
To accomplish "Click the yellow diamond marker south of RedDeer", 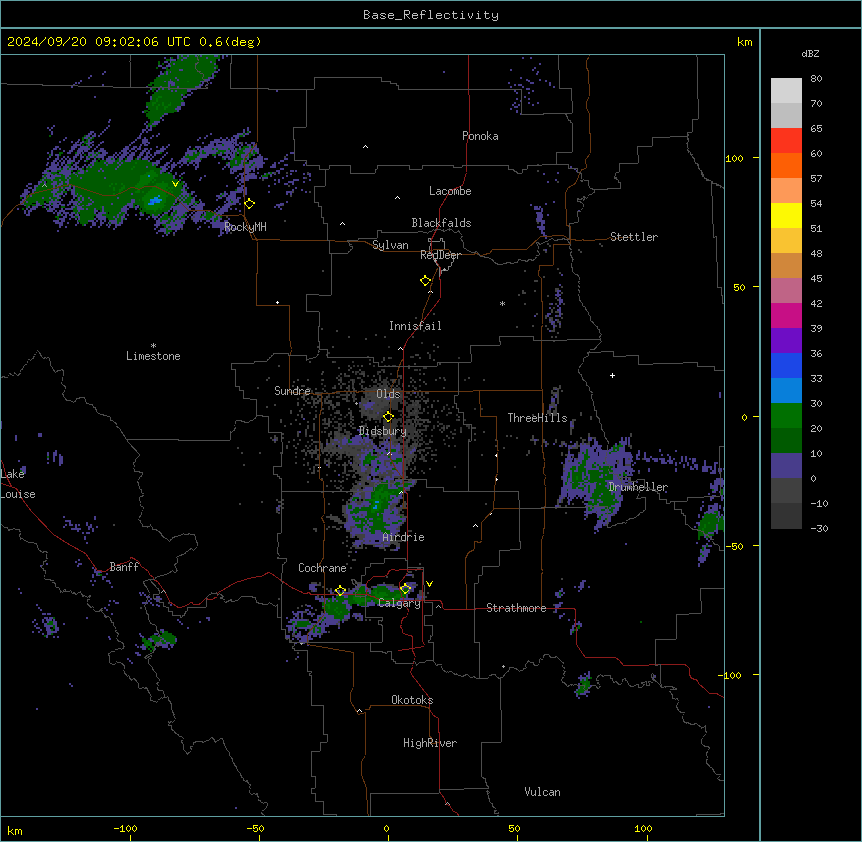I will click(426, 281).
